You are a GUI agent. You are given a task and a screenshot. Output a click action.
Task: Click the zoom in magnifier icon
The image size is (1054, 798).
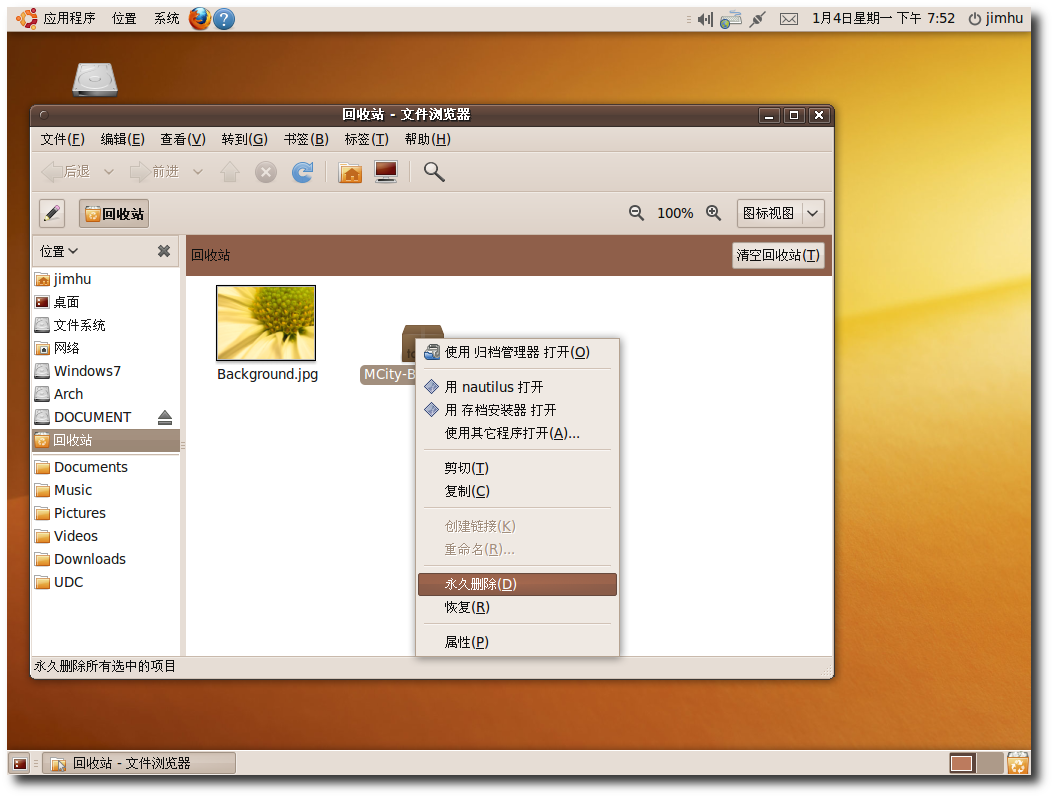tap(713, 213)
